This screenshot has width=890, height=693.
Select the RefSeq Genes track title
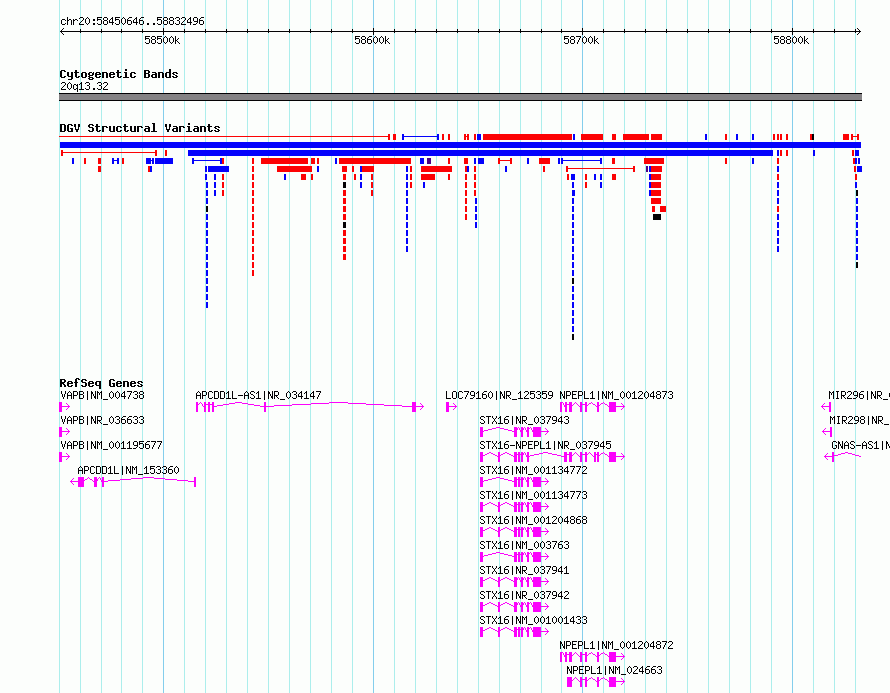point(101,383)
